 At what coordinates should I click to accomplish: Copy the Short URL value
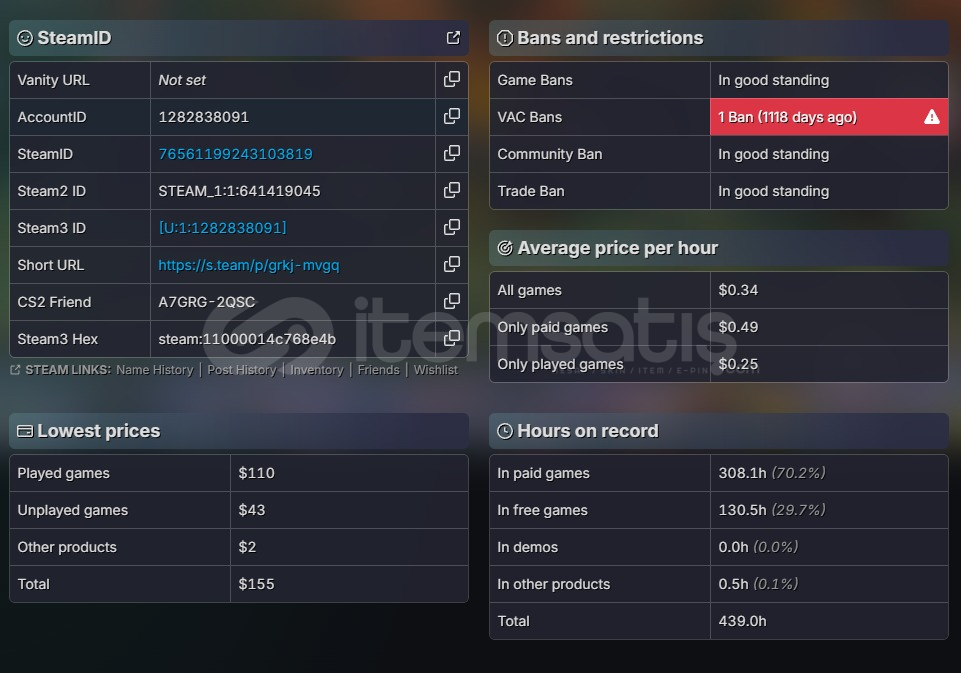pos(452,264)
